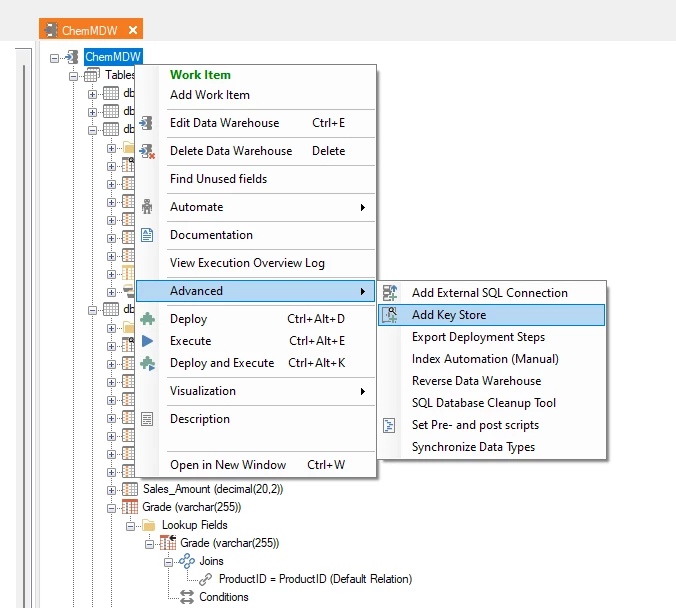The width and height of the screenshot is (676, 608).
Task: Choose Delete Data Warehouse
Action: point(256,151)
